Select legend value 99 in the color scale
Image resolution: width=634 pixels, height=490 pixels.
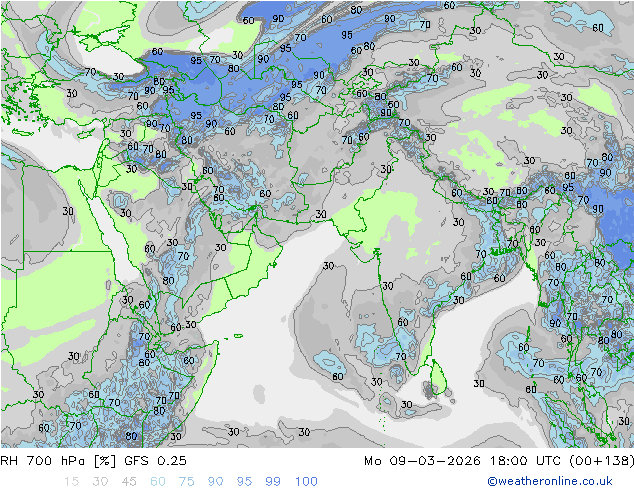[x=273, y=482]
